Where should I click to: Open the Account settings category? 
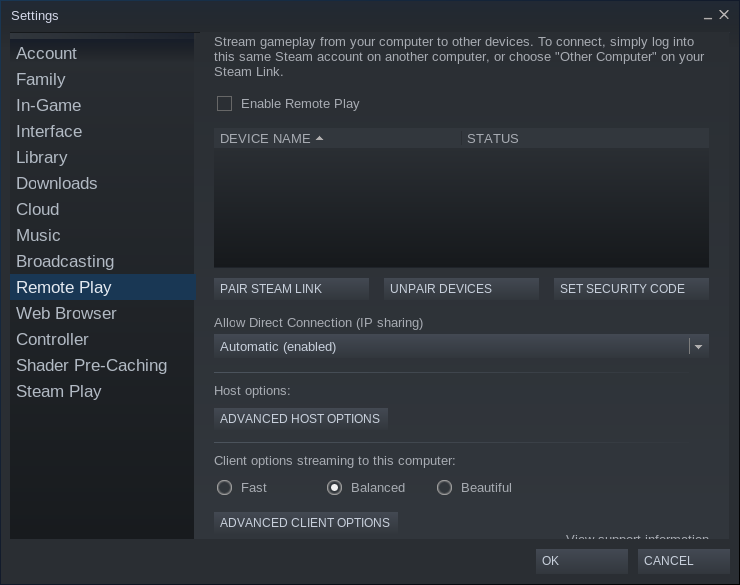click(102, 53)
